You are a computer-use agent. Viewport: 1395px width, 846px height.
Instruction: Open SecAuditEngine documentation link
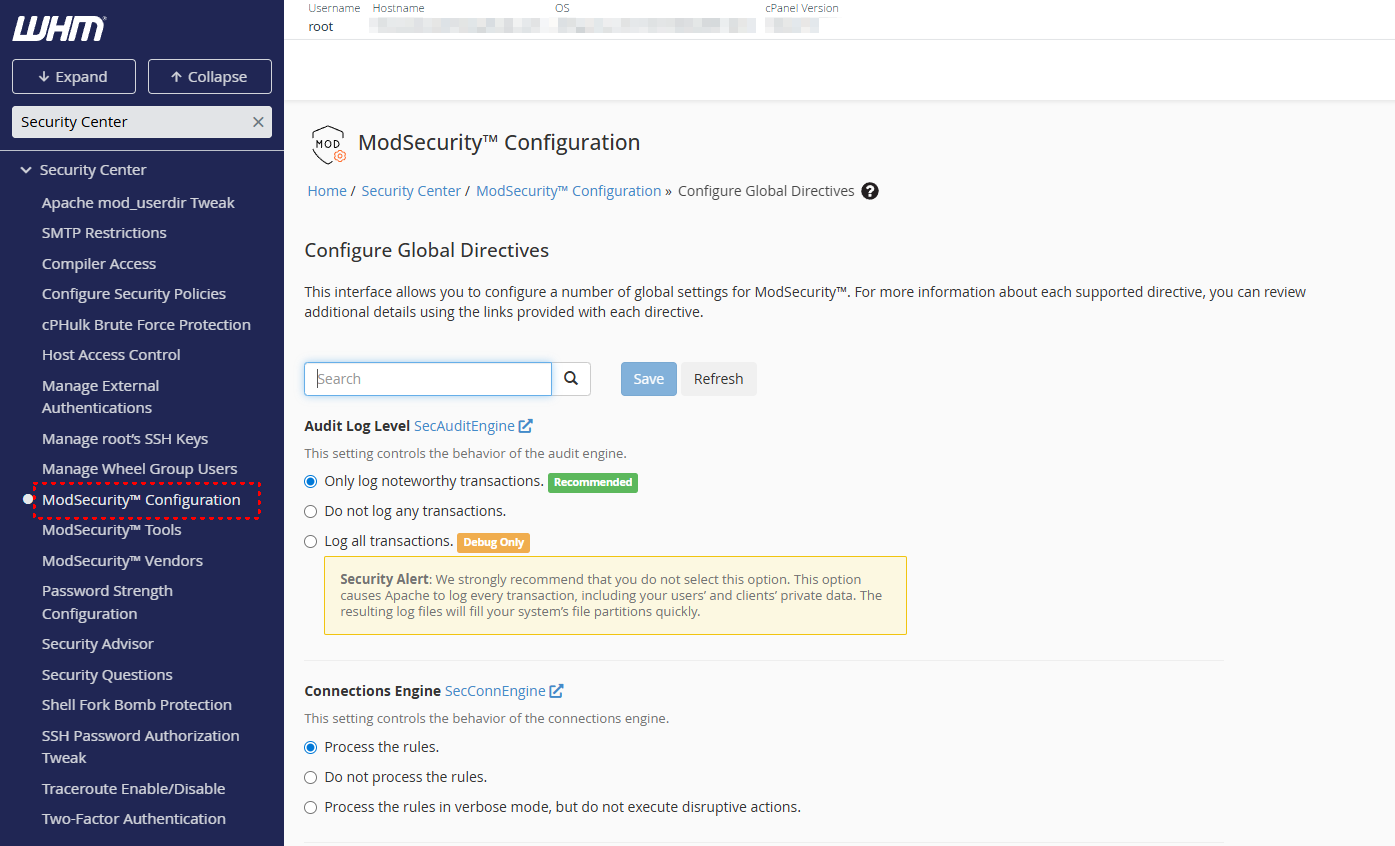click(464, 426)
